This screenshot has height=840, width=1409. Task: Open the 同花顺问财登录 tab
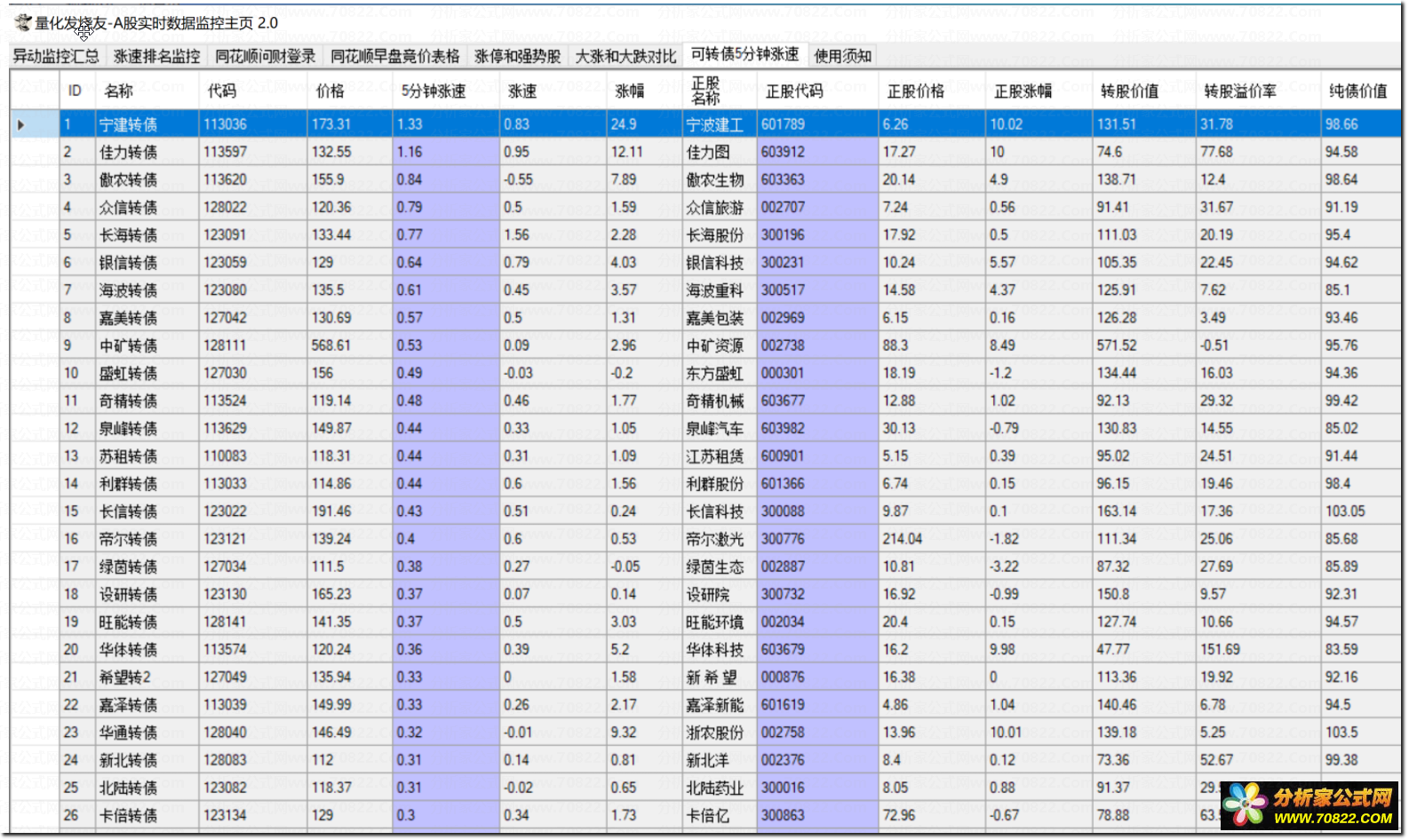click(266, 56)
